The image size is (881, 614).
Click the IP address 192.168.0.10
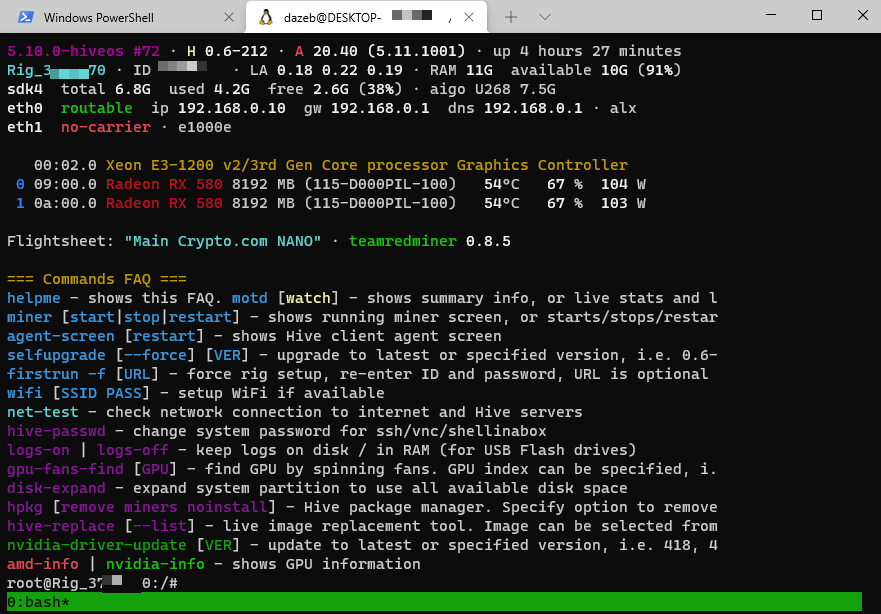232,108
